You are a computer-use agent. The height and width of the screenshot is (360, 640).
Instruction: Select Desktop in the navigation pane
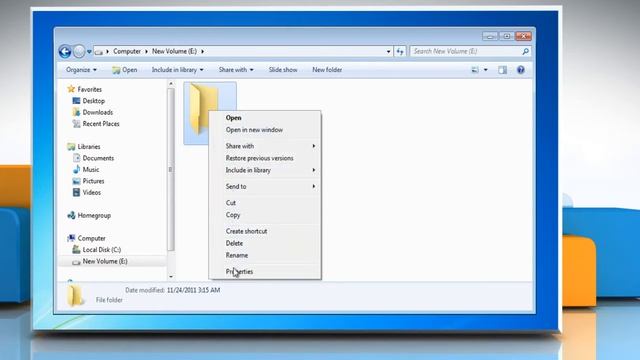click(x=93, y=101)
